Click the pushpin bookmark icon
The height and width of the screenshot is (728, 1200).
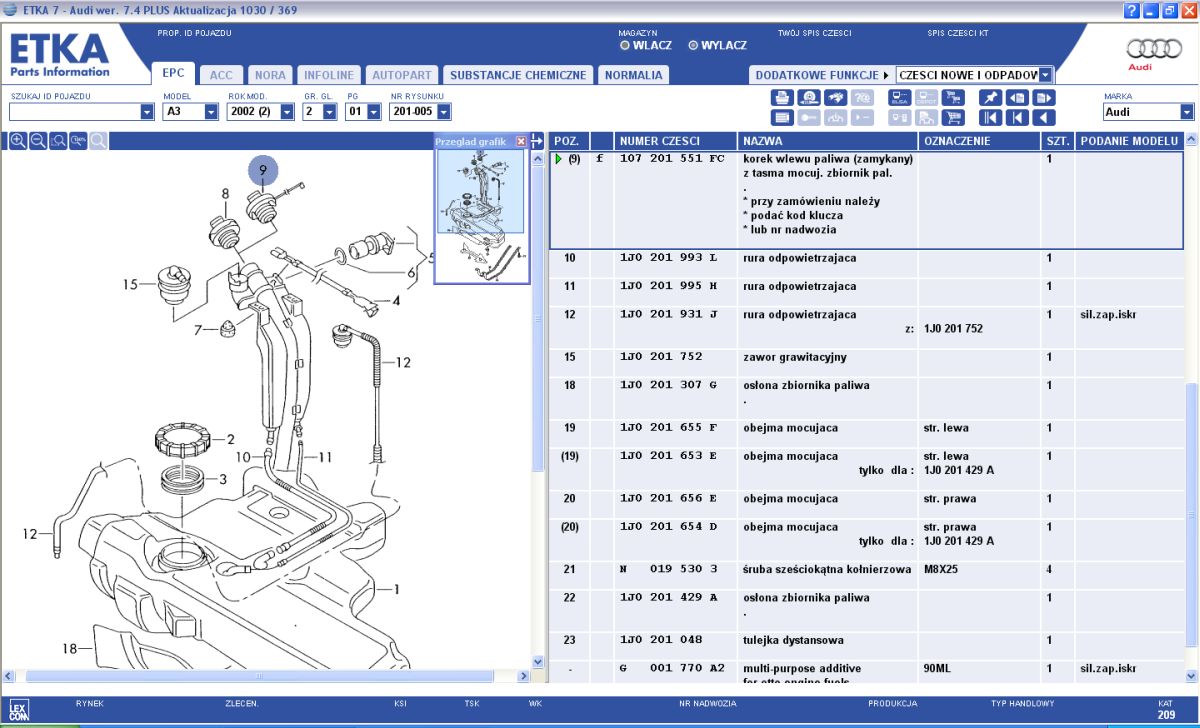coord(989,98)
